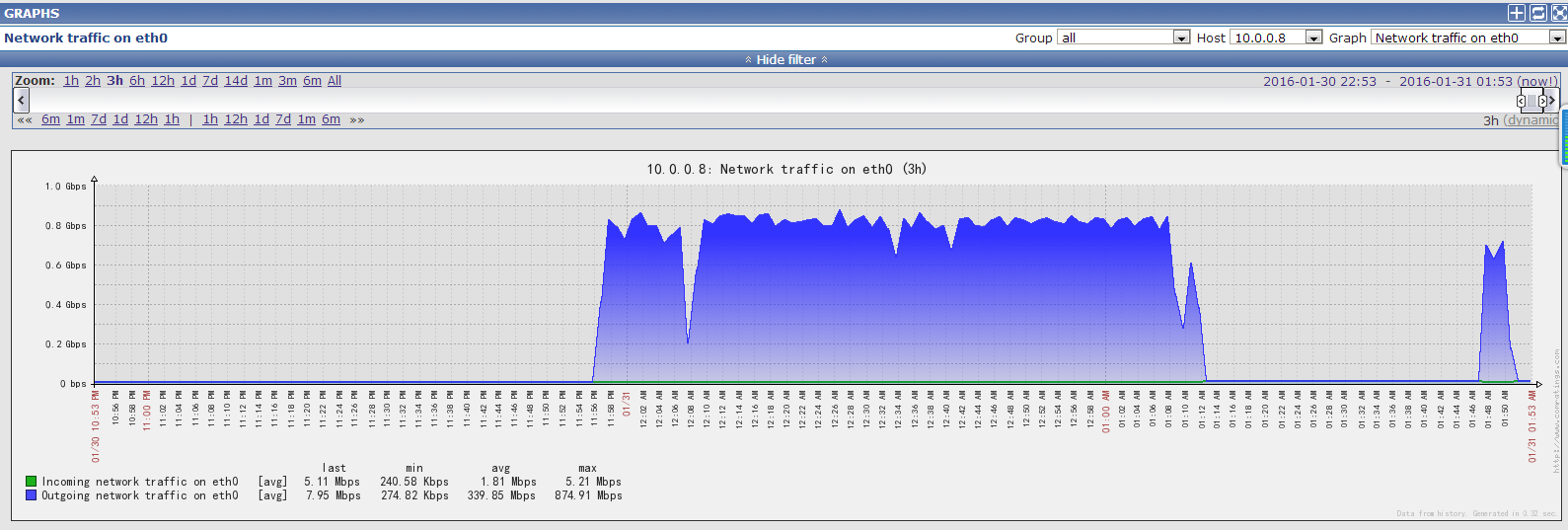Screen dimensions: 1568x530
Task: Collapse the filter using Hide filter
Action: [785, 59]
